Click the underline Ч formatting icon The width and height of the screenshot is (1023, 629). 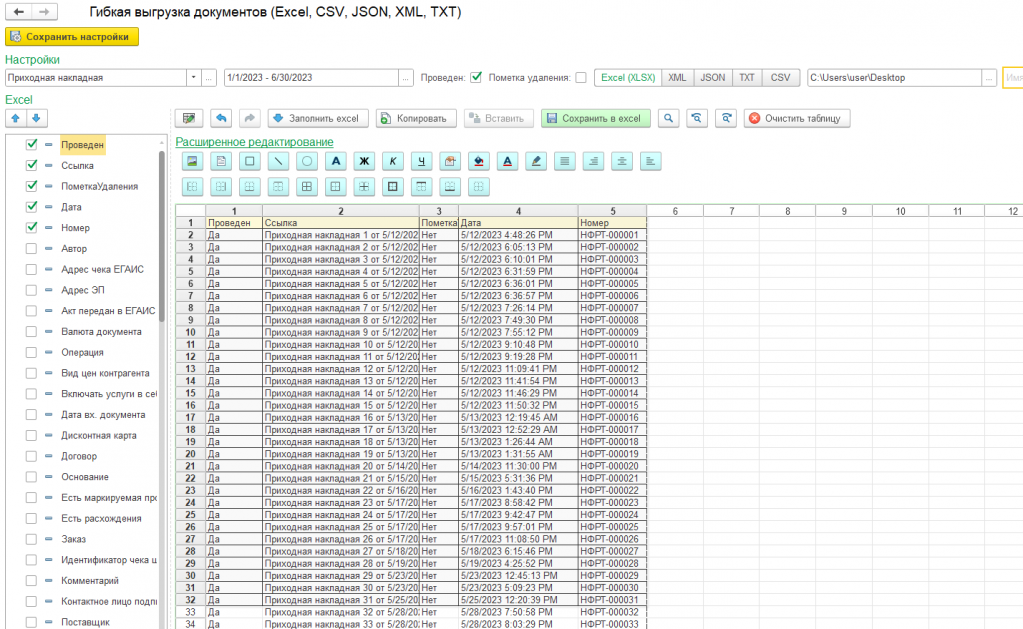coord(422,161)
